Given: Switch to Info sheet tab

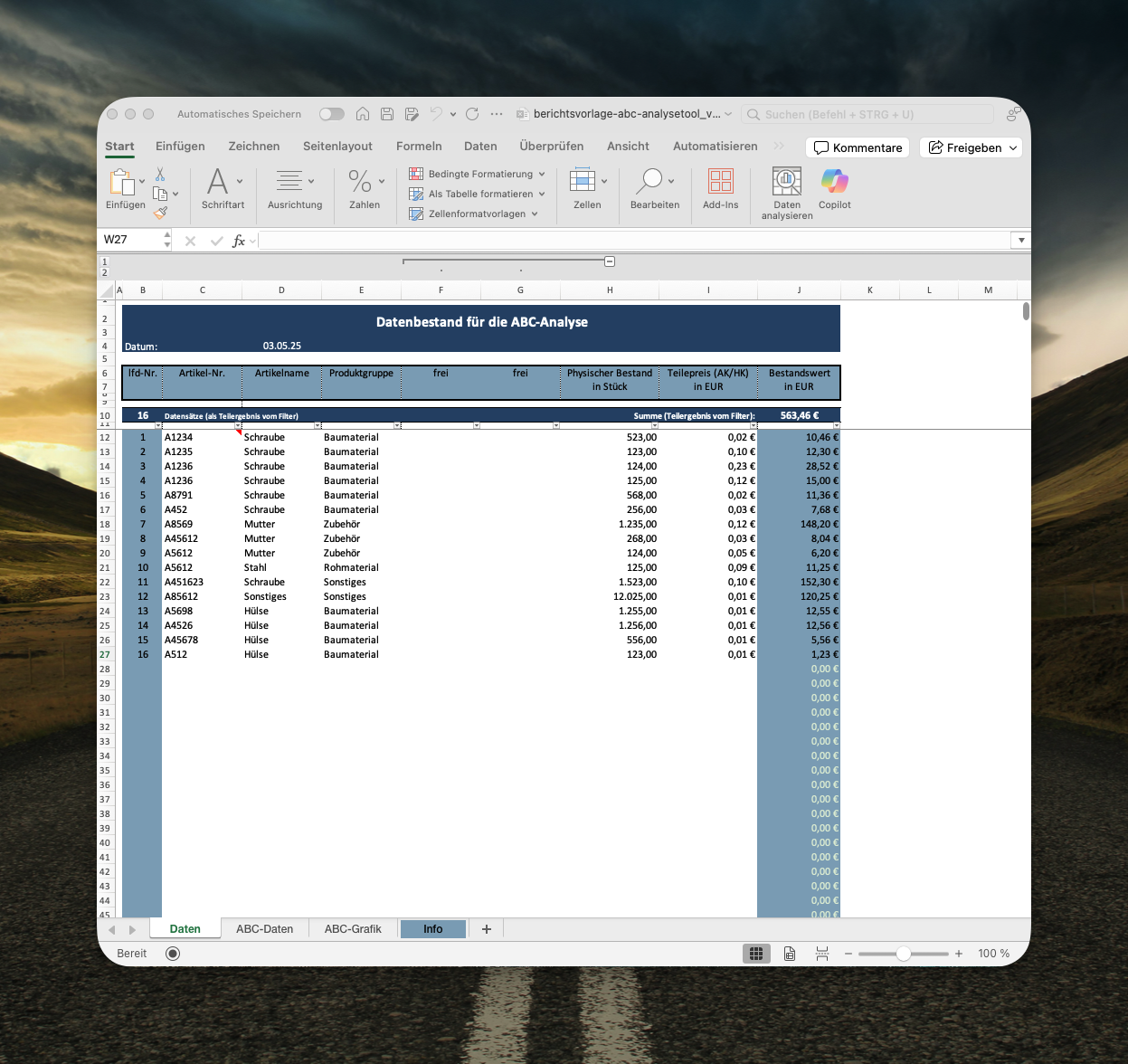Looking at the screenshot, I should 433,929.
